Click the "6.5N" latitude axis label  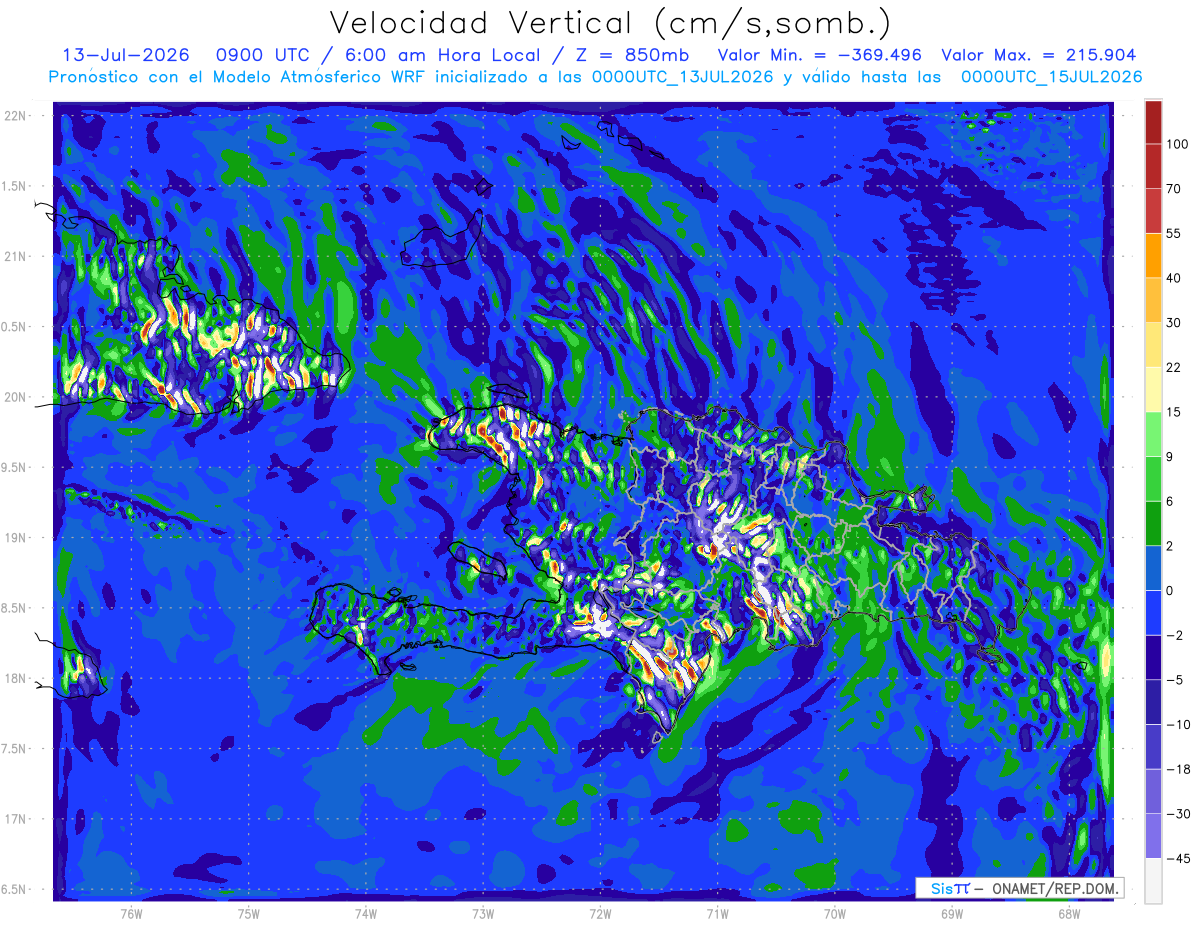click(14, 890)
